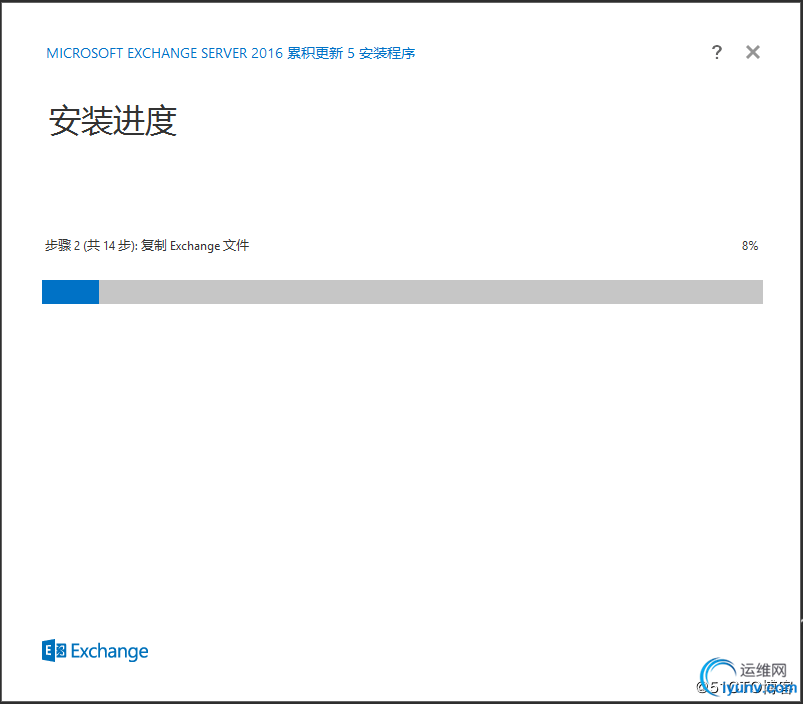The height and width of the screenshot is (704, 803).
Task: Click the 8% progress value
Action: pos(750,246)
